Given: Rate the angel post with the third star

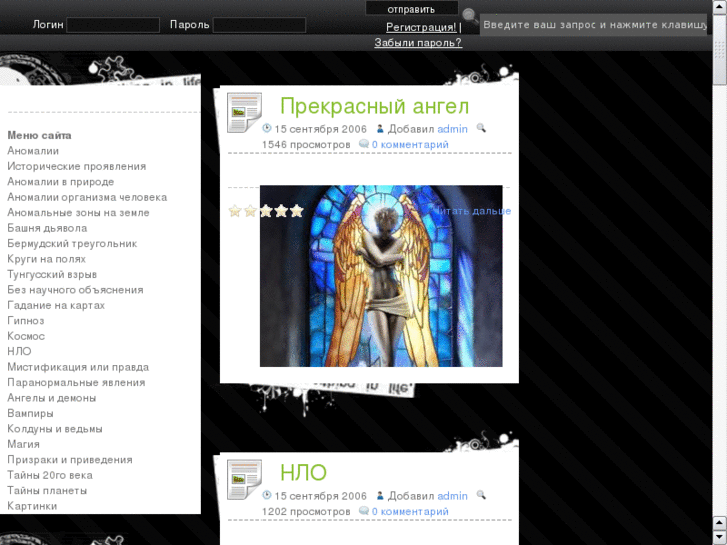Looking at the screenshot, I should pos(266,211).
